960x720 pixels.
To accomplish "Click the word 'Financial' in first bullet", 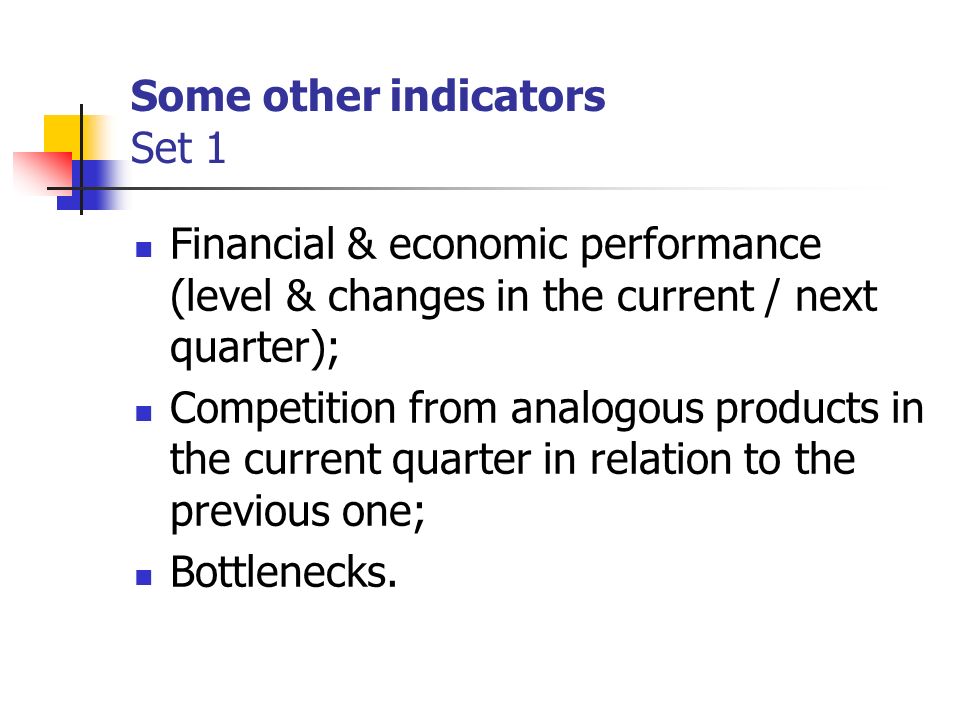I will click(x=252, y=244).
